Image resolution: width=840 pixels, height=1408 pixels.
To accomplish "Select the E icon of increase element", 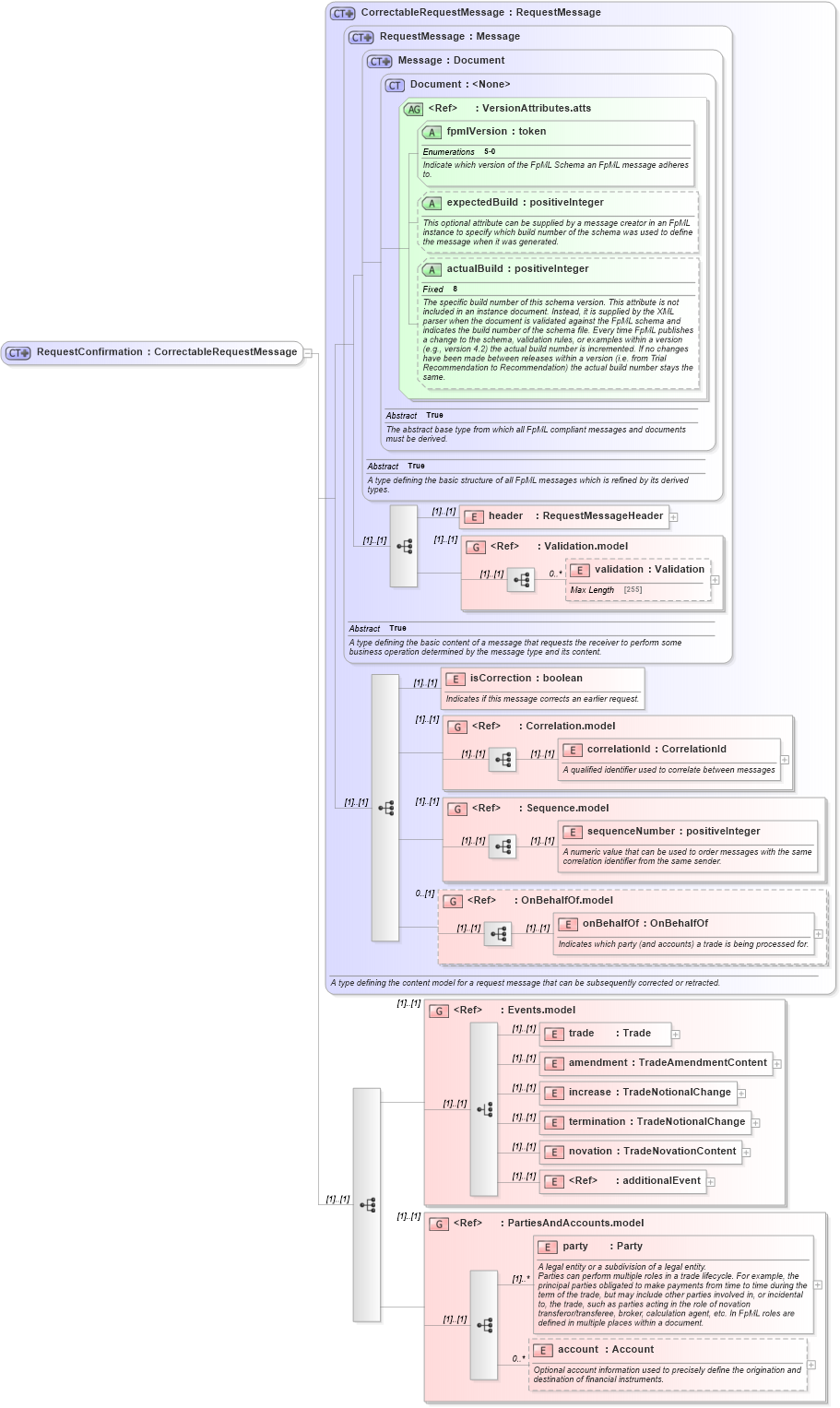I will click(x=554, y=1094).
